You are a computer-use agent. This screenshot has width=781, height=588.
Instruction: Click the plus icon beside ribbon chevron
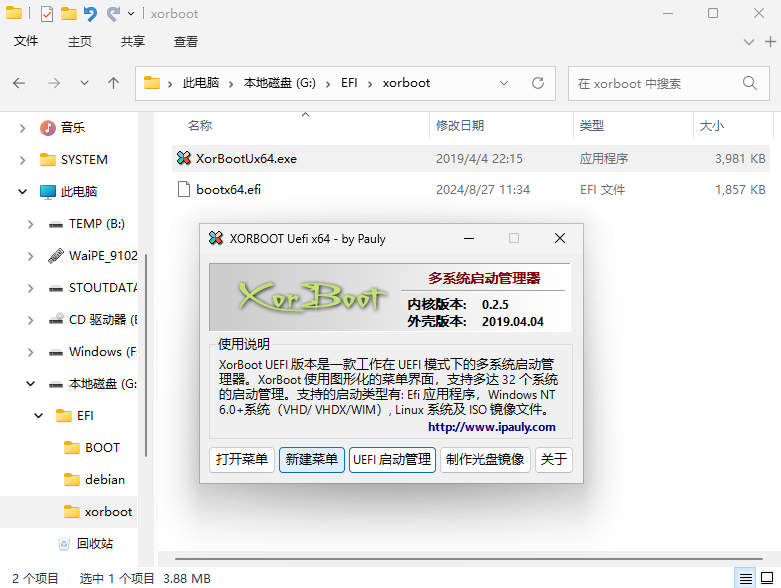(770, 42)
